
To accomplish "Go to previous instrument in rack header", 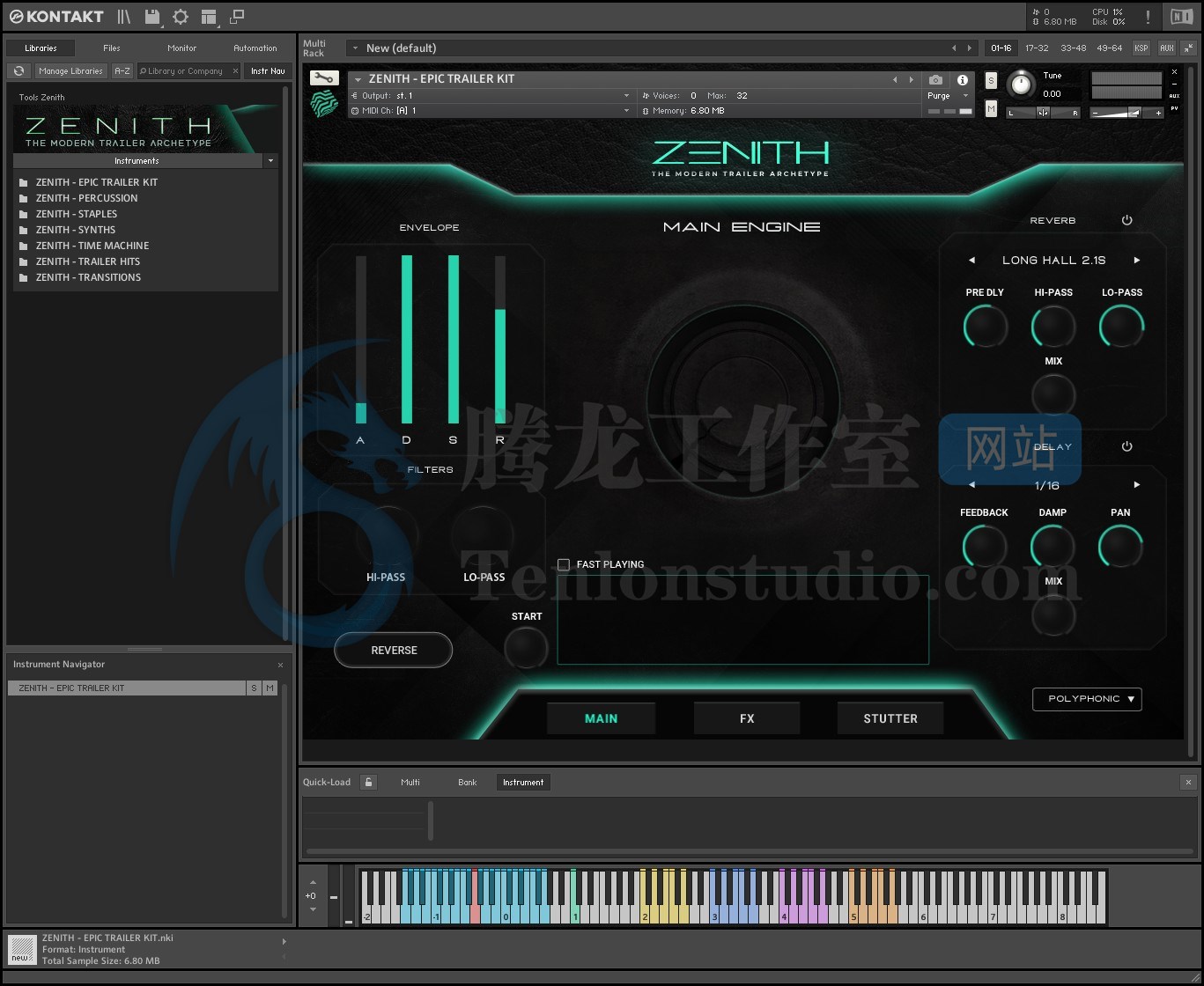I will (895, 79).
